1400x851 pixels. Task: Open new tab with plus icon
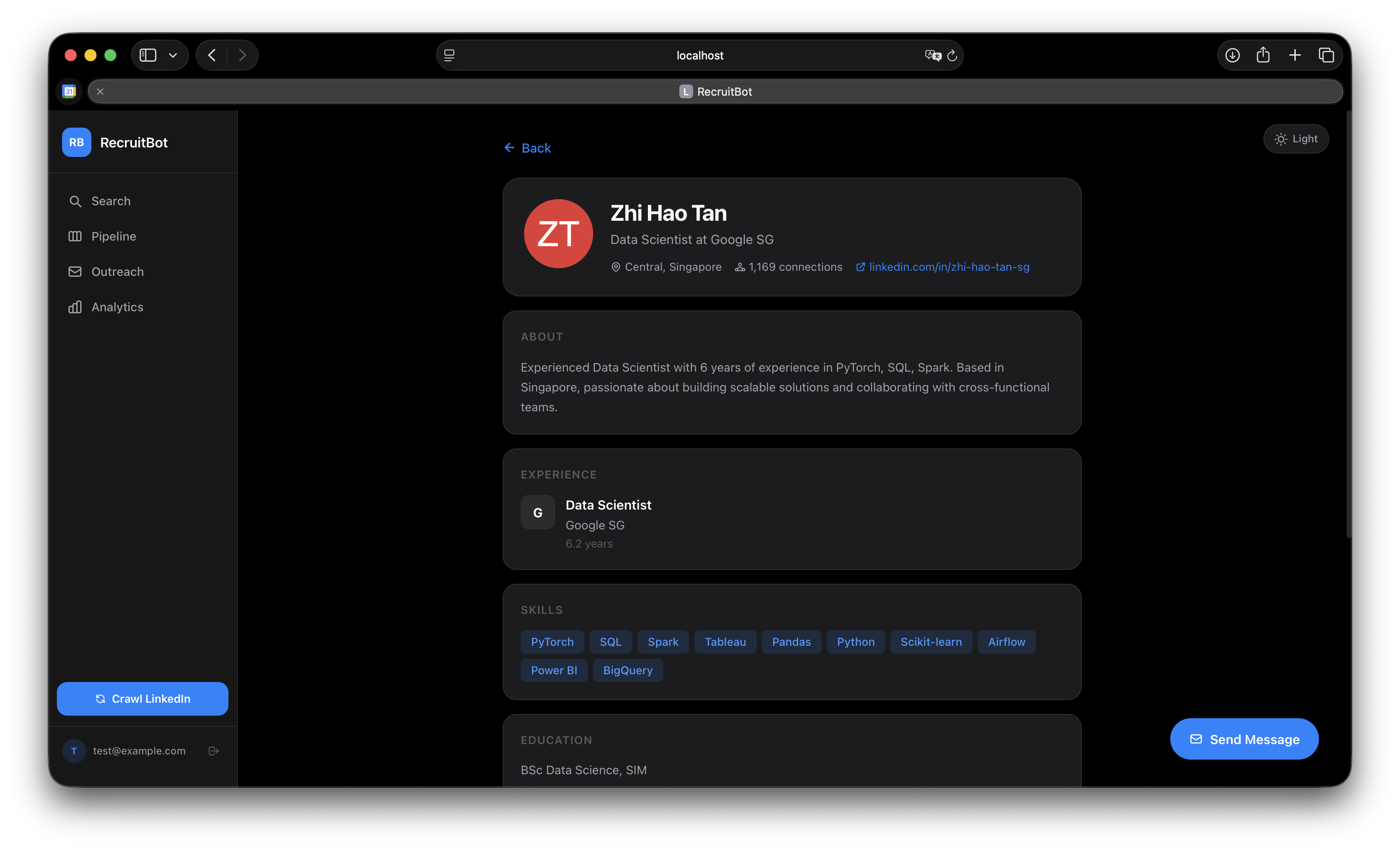(x=1295, y=55)
